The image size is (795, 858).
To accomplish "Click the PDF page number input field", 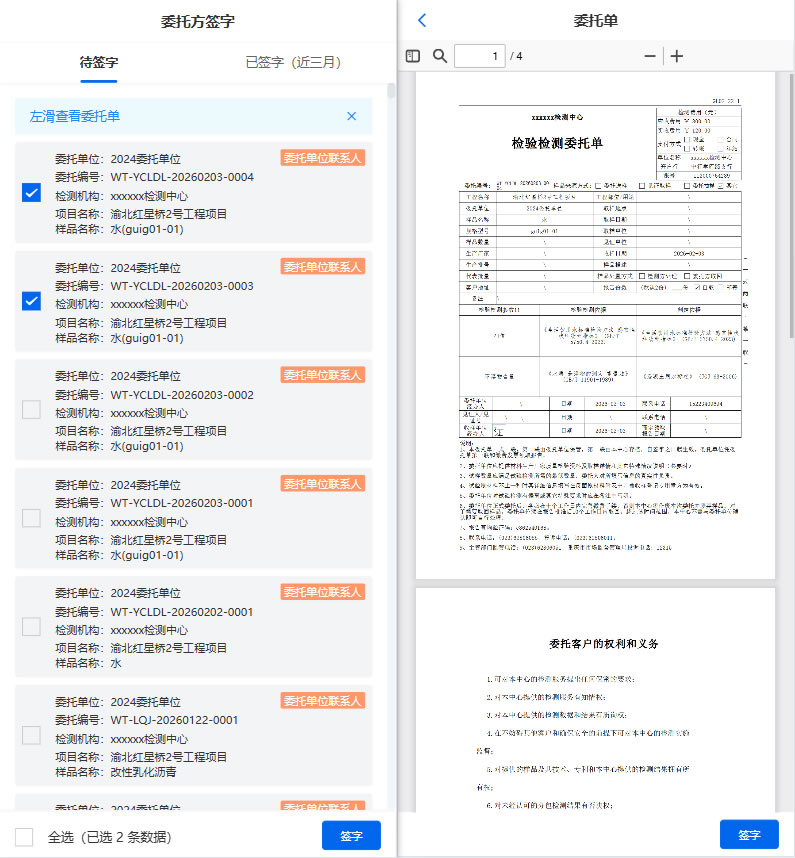I will point(479,56).
